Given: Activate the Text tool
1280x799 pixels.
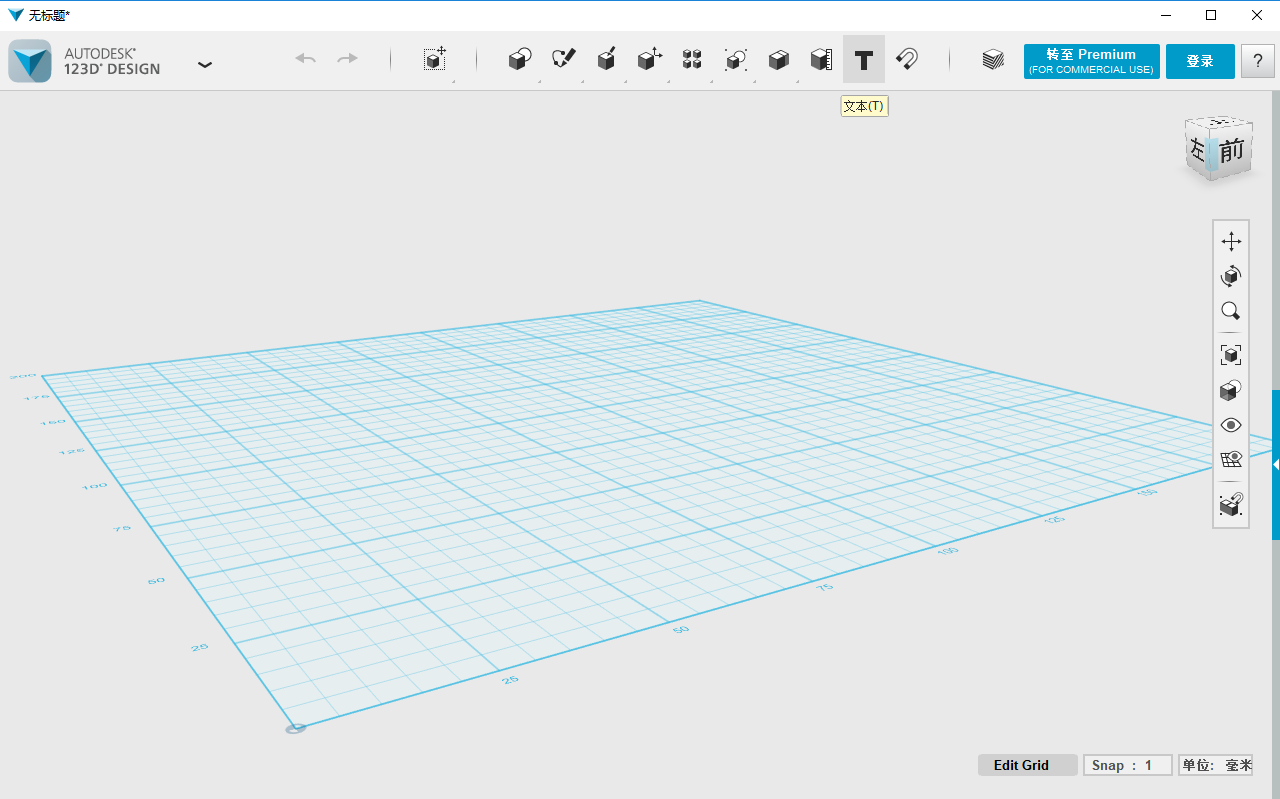Looking at the screenshot, I should point(864,60).
